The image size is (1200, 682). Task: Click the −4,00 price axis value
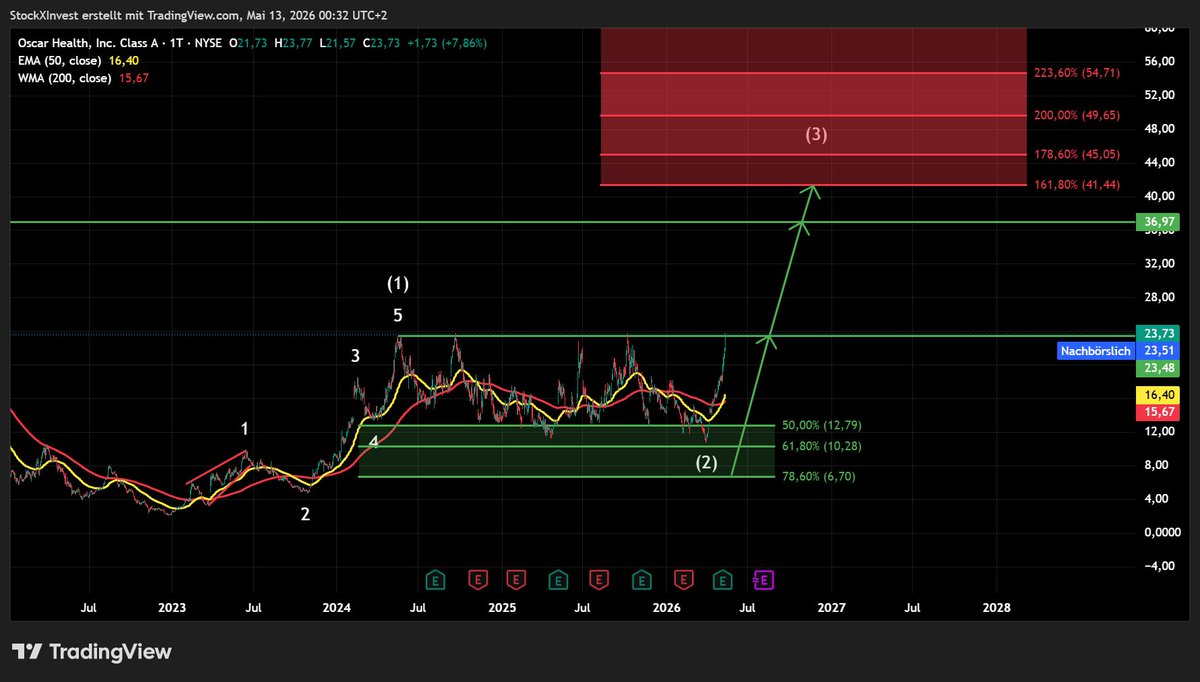1158,566
